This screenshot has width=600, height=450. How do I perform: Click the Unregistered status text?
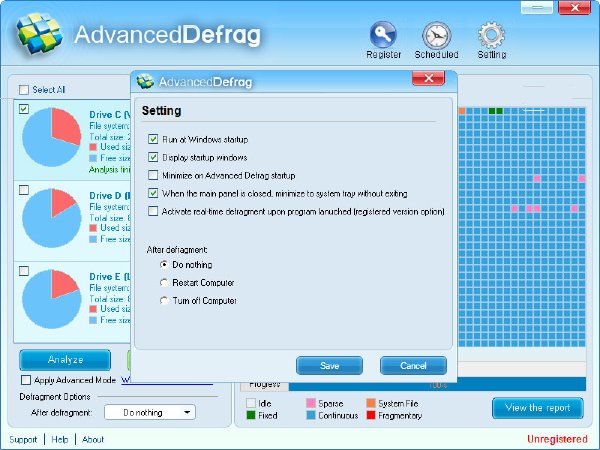coord(557,439)
